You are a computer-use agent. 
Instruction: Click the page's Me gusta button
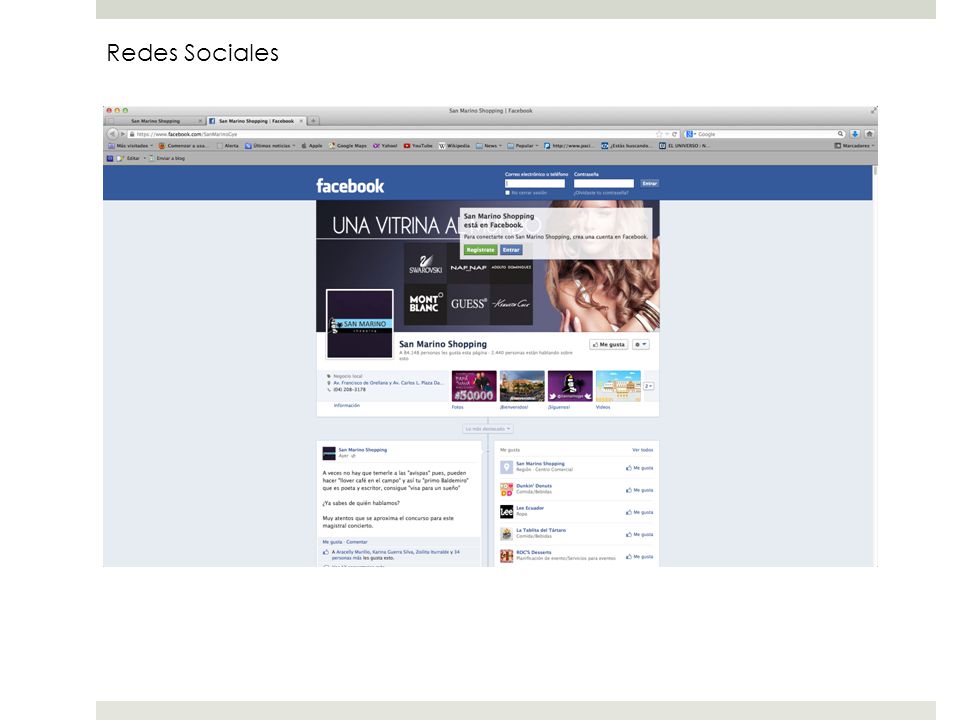(609, 345)
